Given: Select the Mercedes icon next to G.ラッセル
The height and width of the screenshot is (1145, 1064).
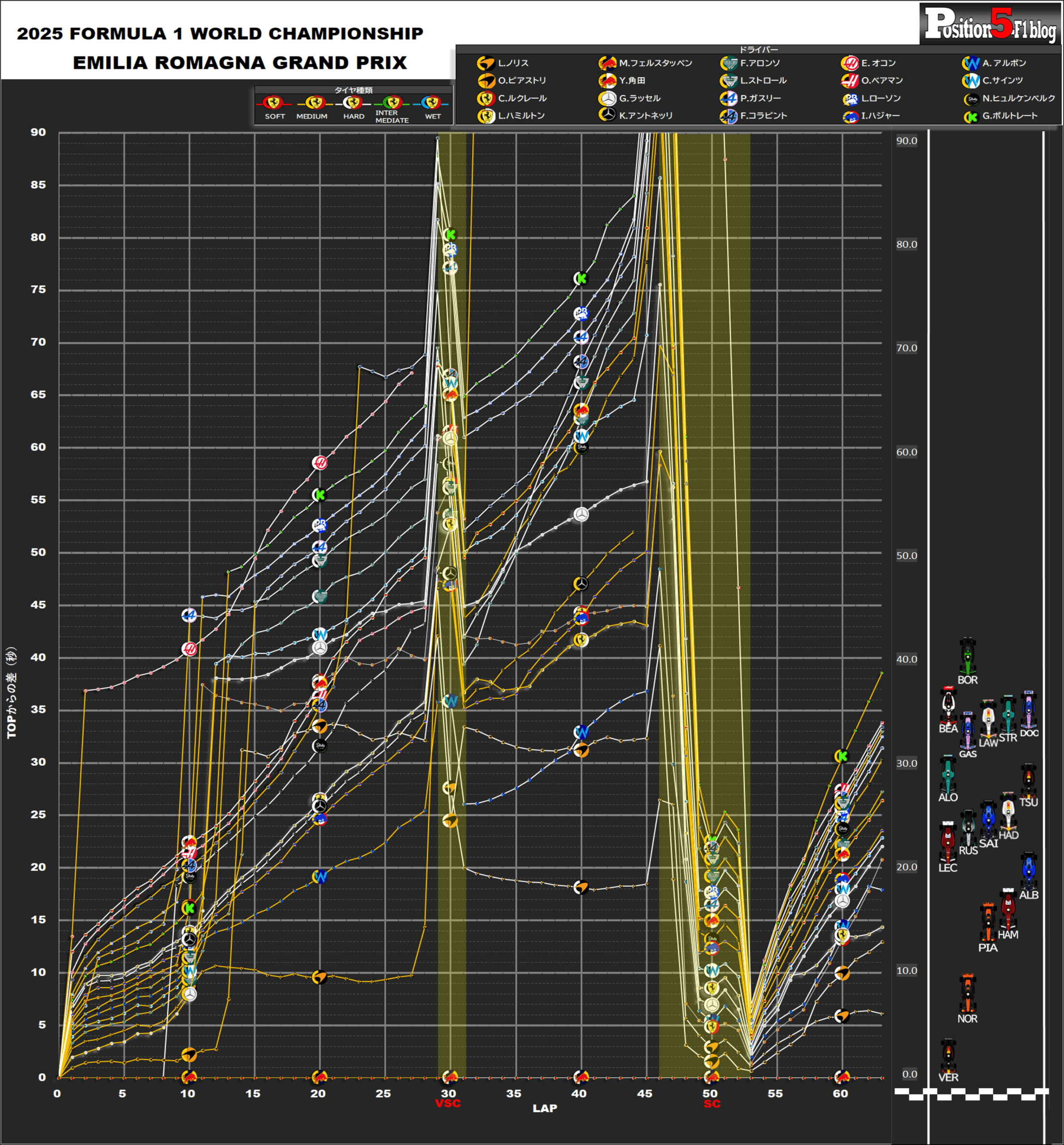Looking at the screenshot, I should 608,98.
